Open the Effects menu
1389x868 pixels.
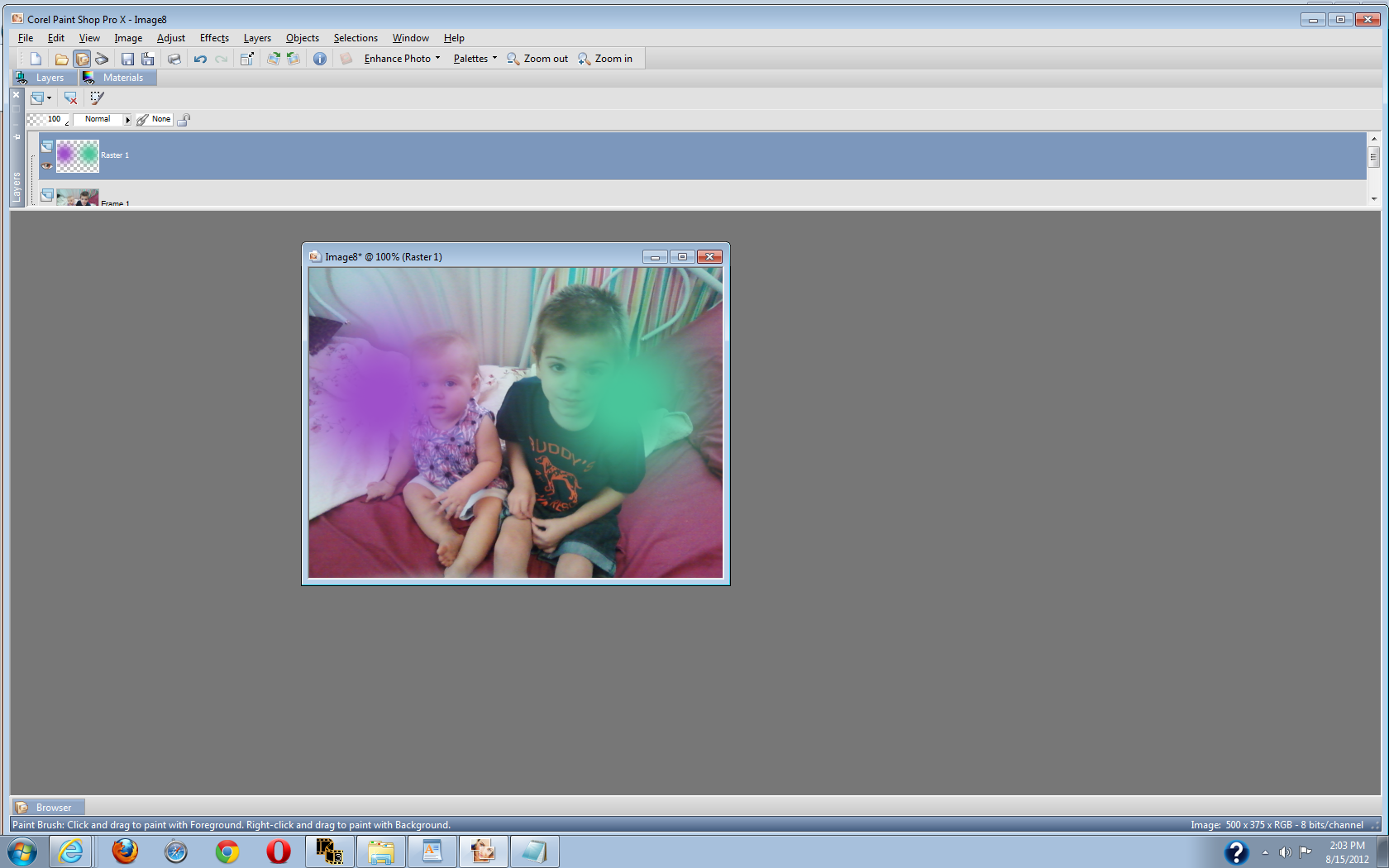pyautogui.click(x=214, y=38)
